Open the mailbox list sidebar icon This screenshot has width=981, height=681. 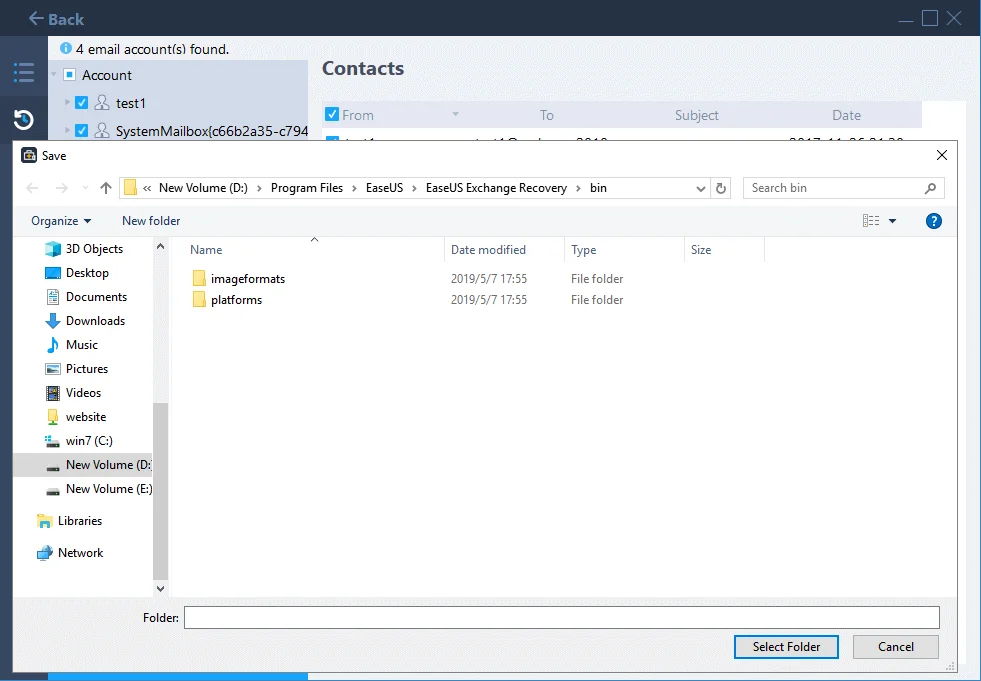point(24,72)
